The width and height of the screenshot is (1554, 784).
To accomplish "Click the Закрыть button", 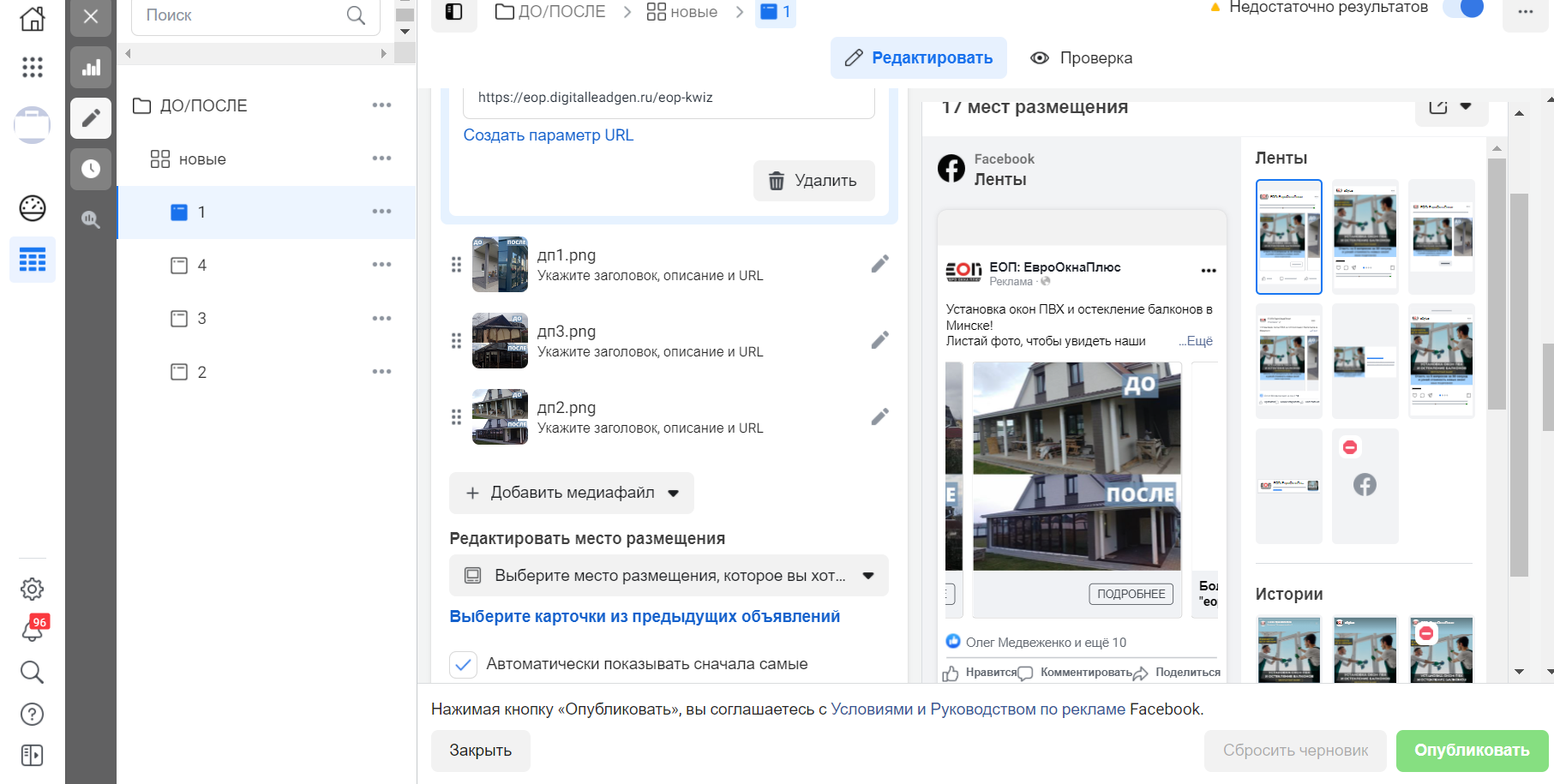I will coord(481,751).
